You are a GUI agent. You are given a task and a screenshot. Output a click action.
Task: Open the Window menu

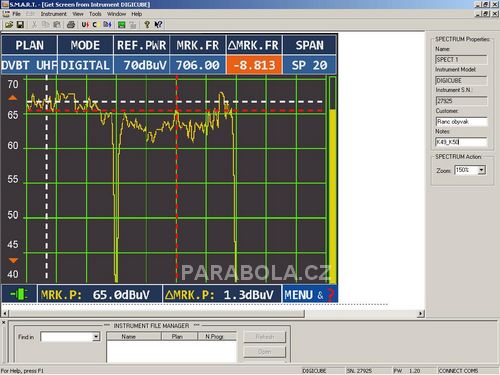click(116, 14)
